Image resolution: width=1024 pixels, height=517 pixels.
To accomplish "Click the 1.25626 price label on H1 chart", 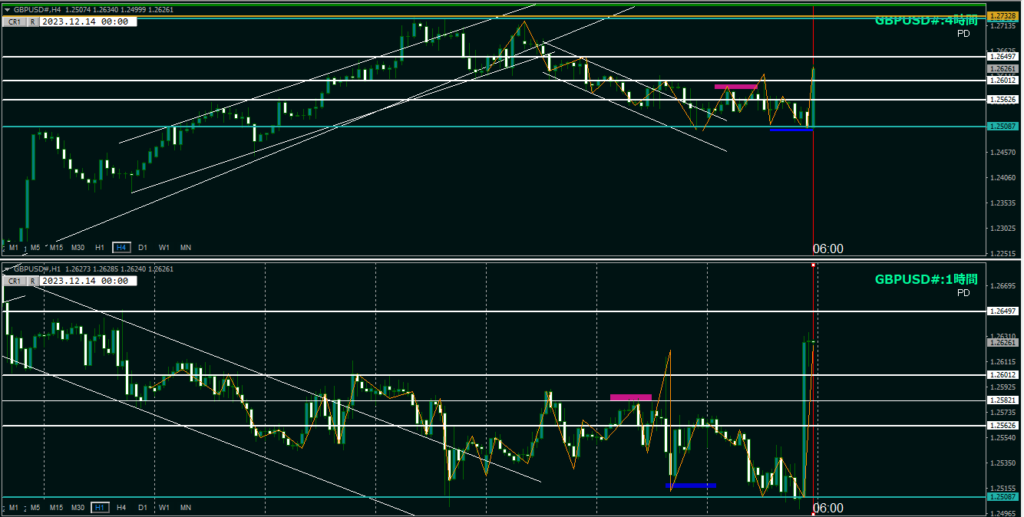I will point(1002,426).
